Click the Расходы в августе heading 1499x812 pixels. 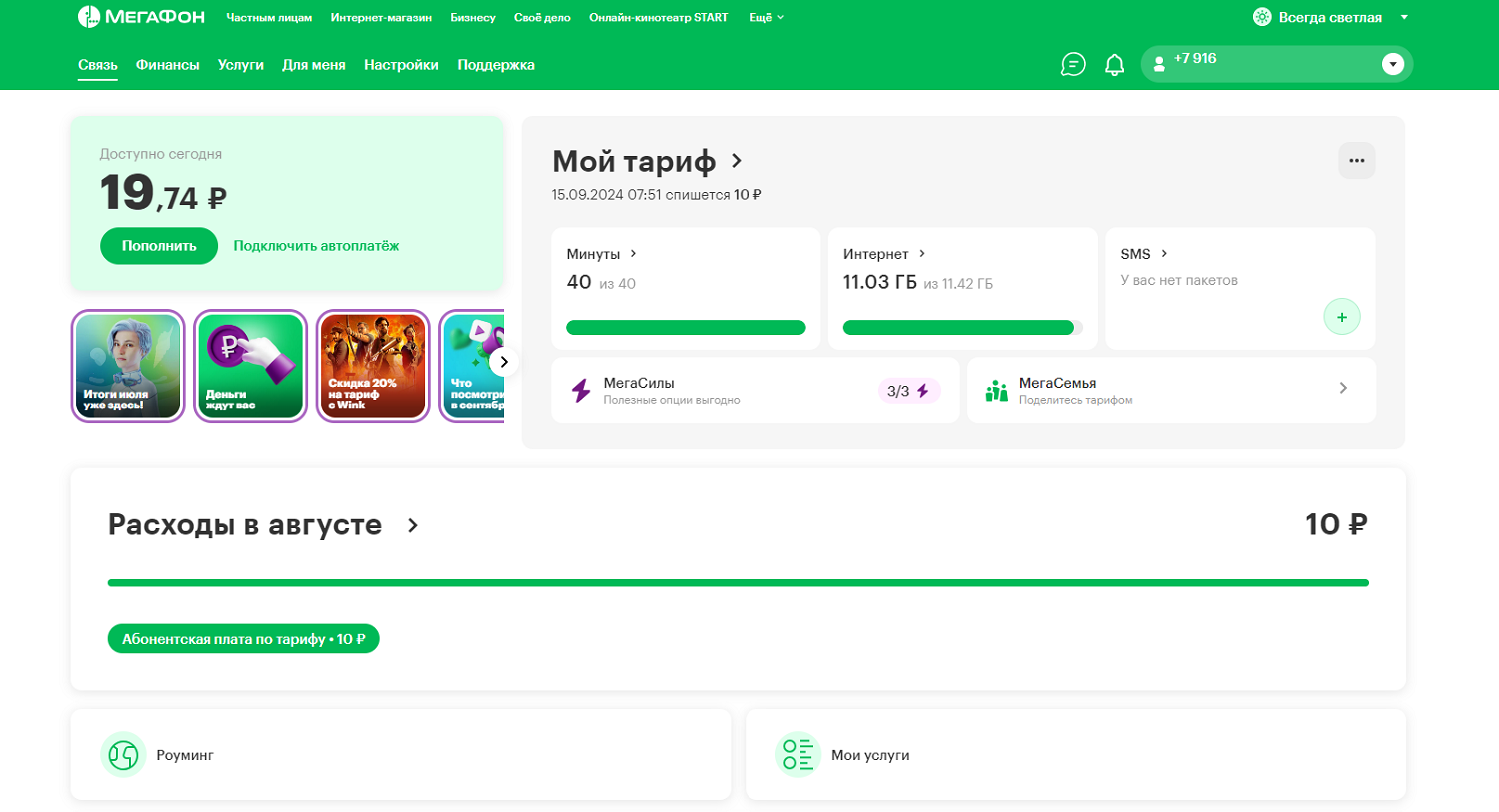245,525
